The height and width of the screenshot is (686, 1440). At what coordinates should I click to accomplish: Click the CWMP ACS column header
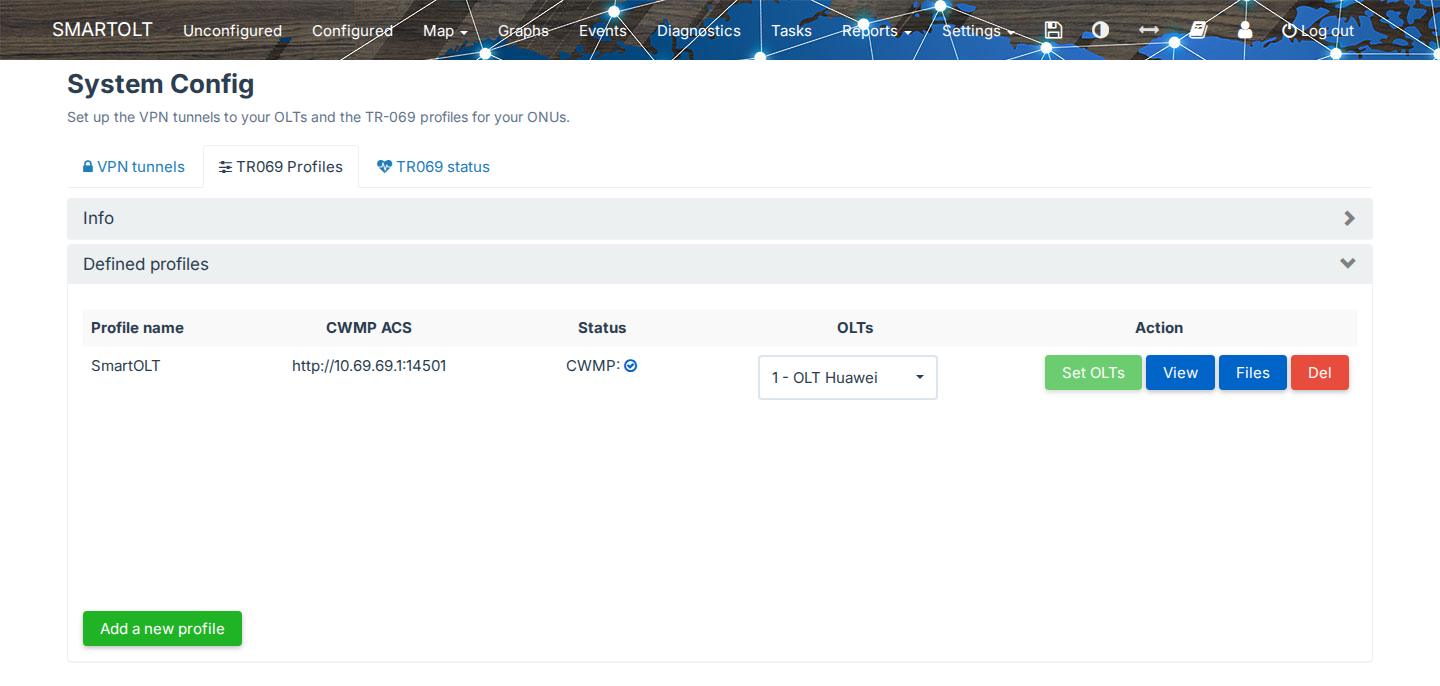(x=369, y=328)
